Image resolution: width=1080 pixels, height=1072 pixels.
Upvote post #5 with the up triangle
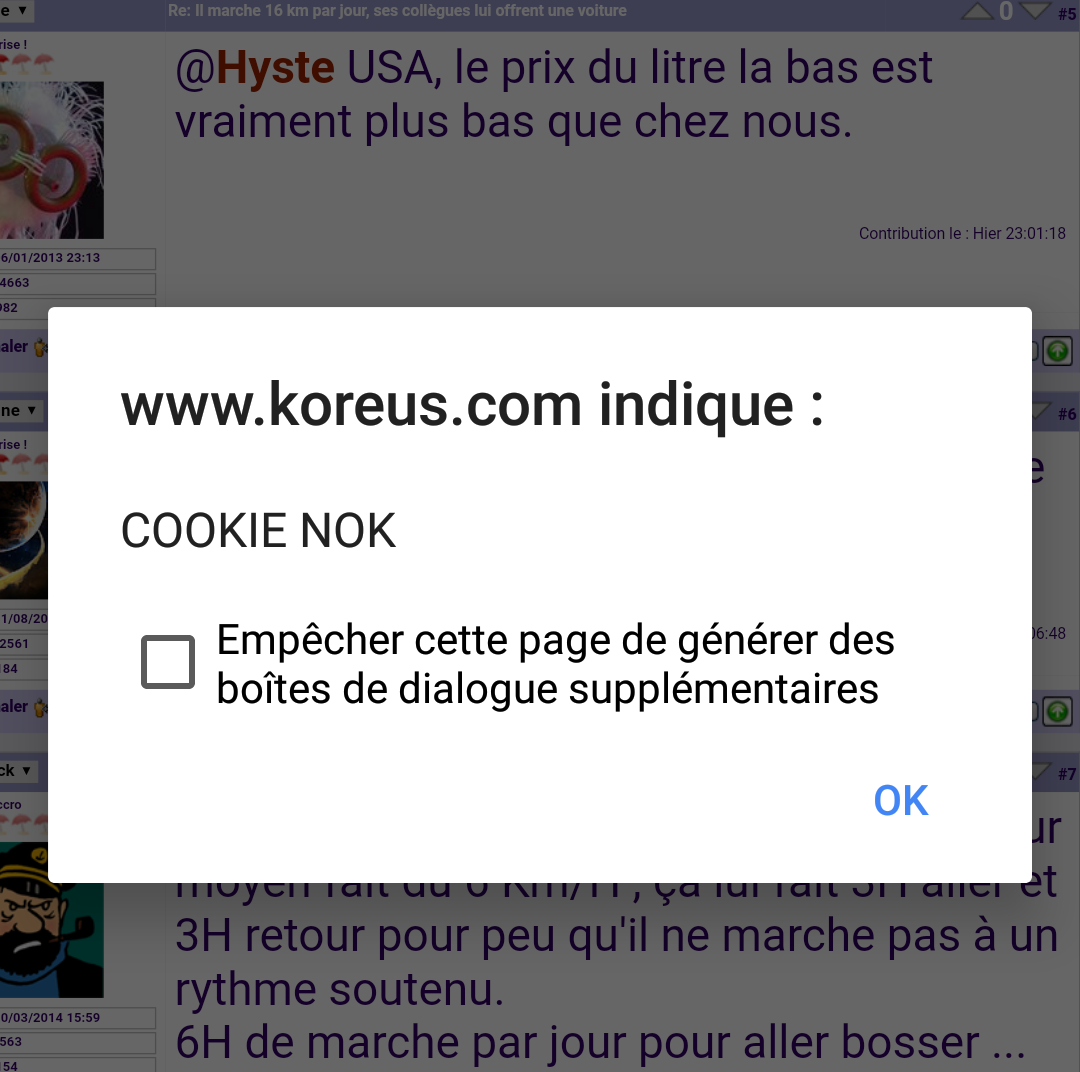pyautogui.click(x=977, y=11)
